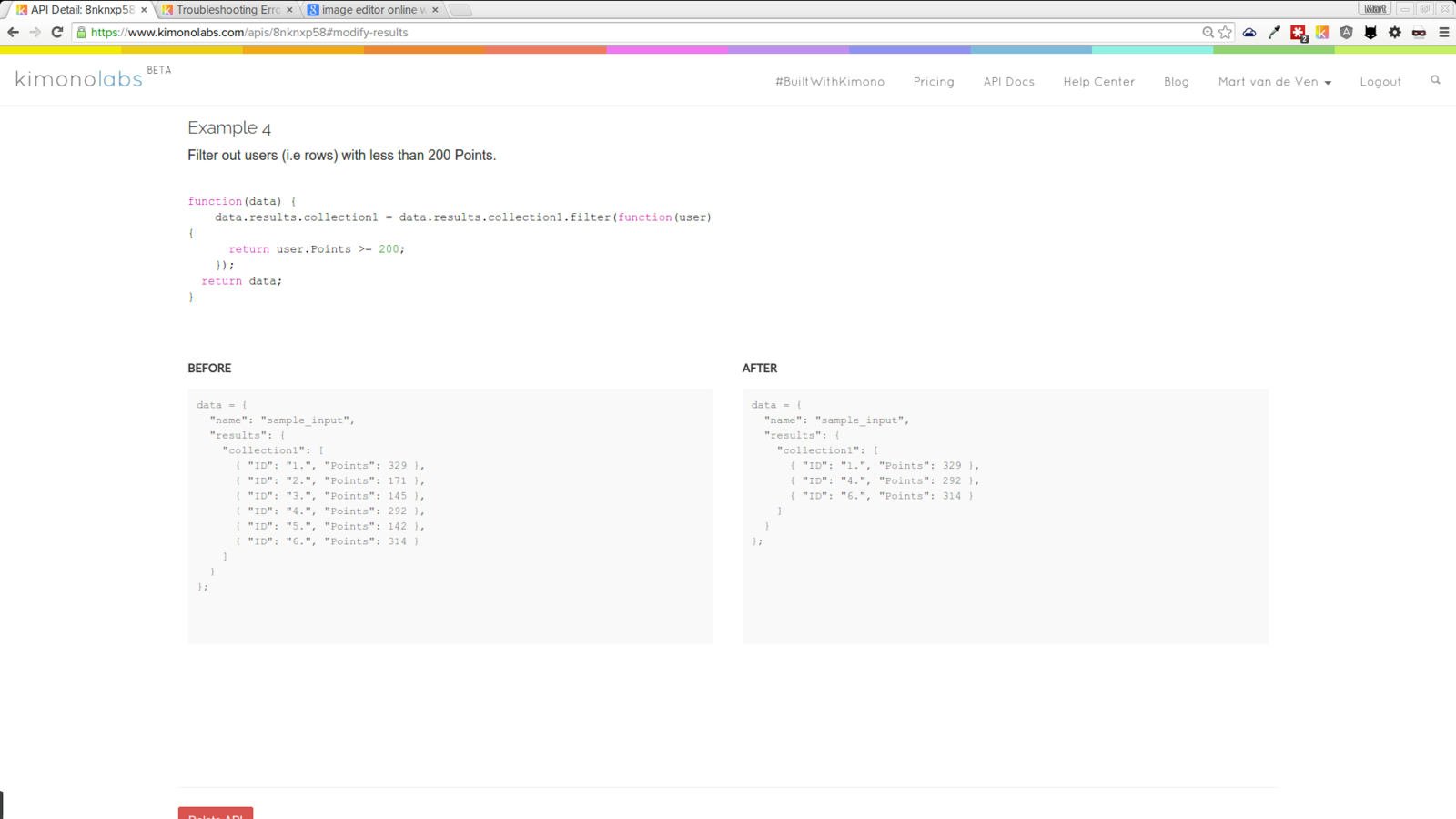Open the zoom magnifier in address bar
Image resolution: width=1456 pixels, height=819 pixels.
1208,33
